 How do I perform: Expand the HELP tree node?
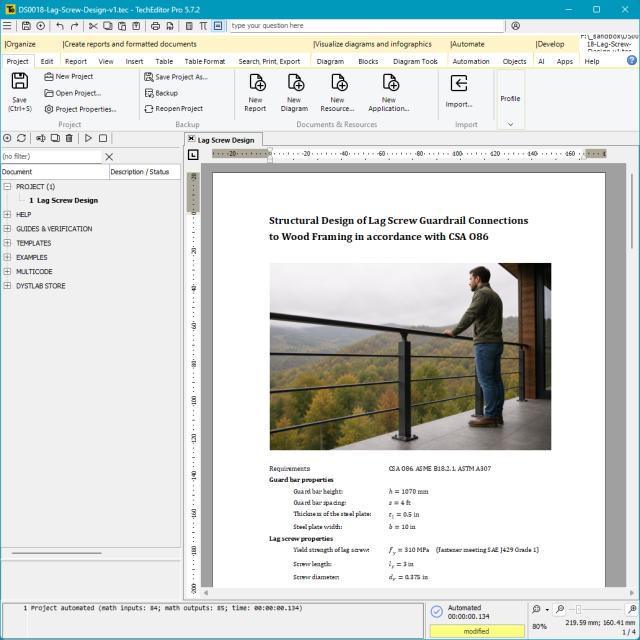click(x=7, y=214)
